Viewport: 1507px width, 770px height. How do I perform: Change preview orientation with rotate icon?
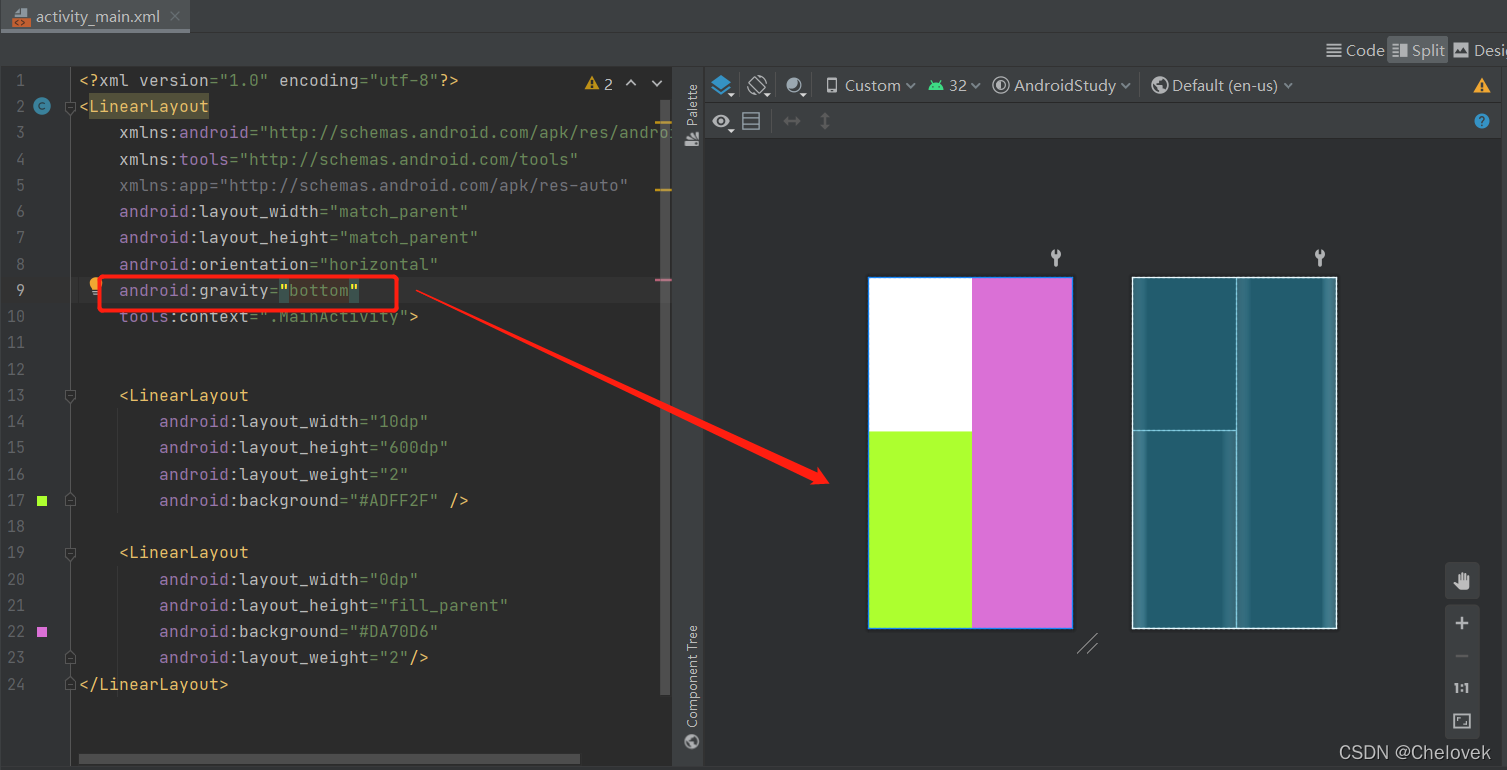(758, 86)
